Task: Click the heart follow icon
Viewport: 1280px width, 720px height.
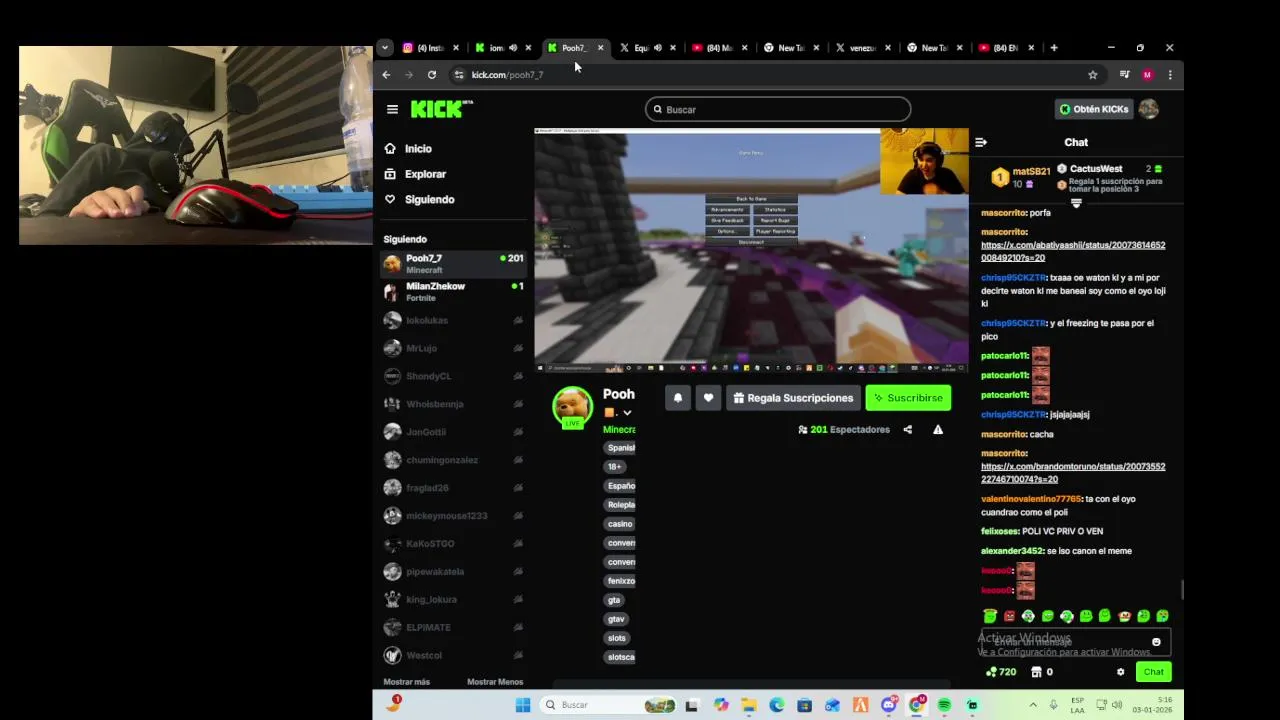Action: (708, 398)
